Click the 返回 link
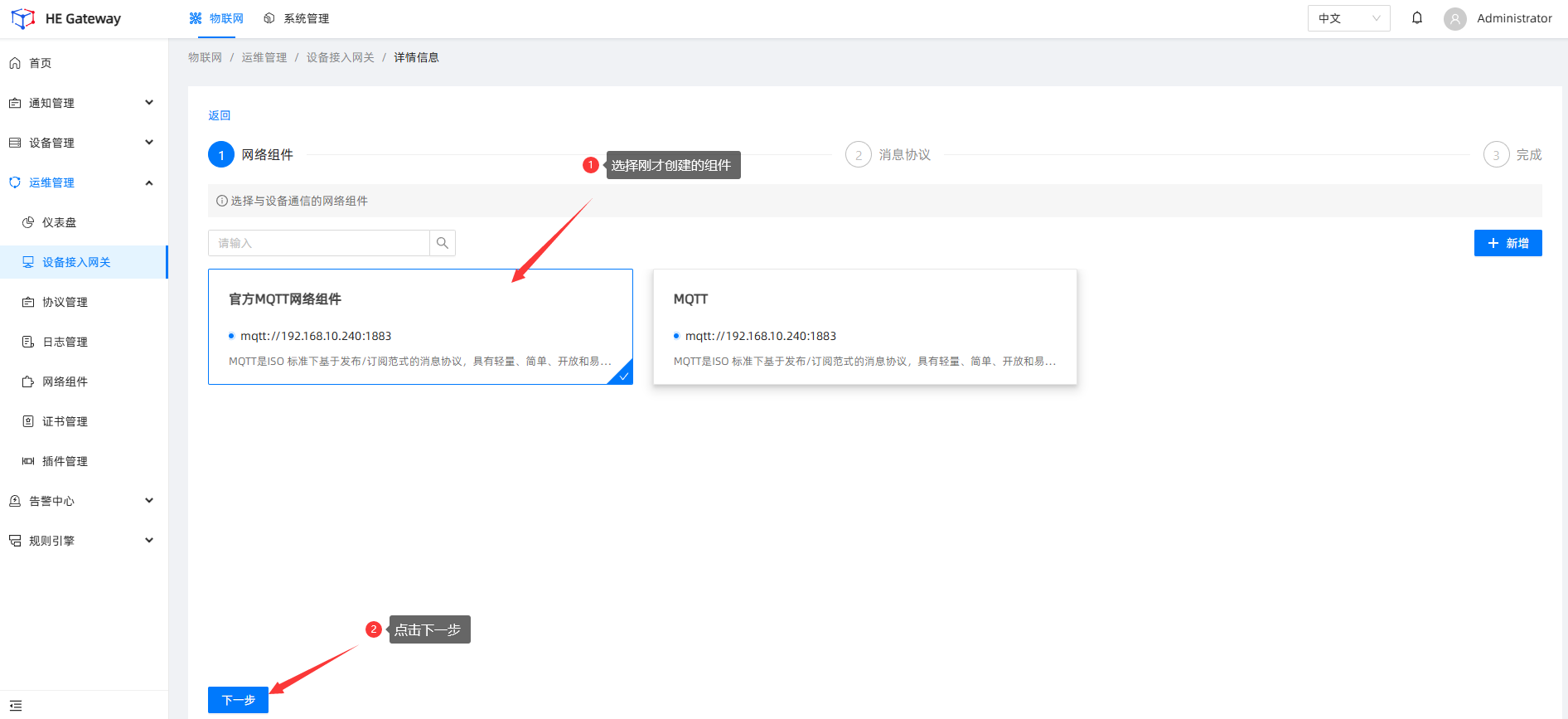 (x=219, y=115)
